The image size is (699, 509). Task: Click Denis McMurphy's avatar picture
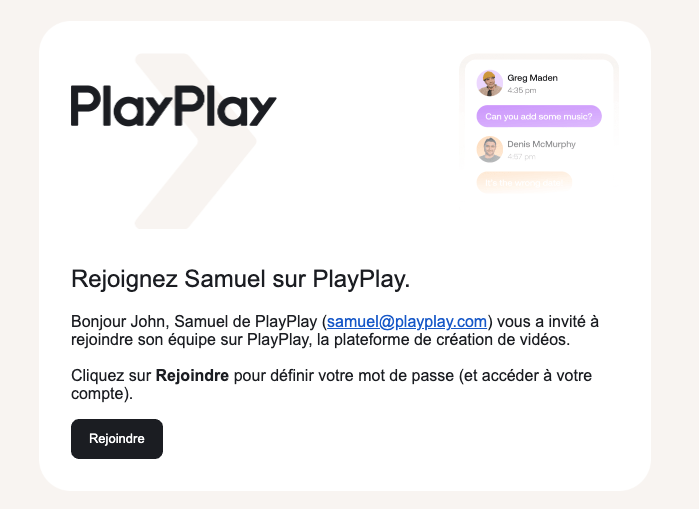(489, 149)
